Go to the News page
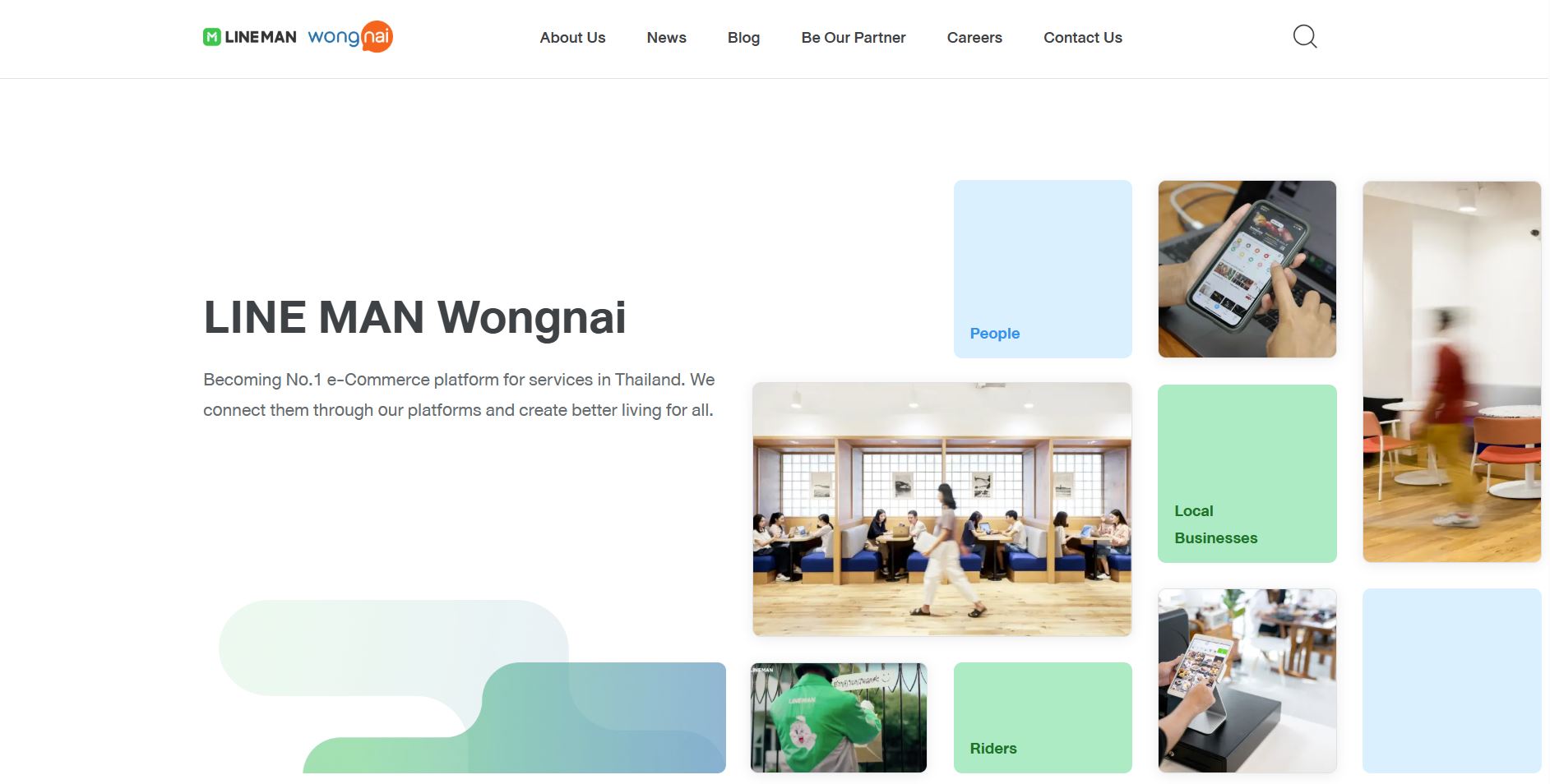The height and width of the screenshot is (784, 1550). click(x=666, y=38)
